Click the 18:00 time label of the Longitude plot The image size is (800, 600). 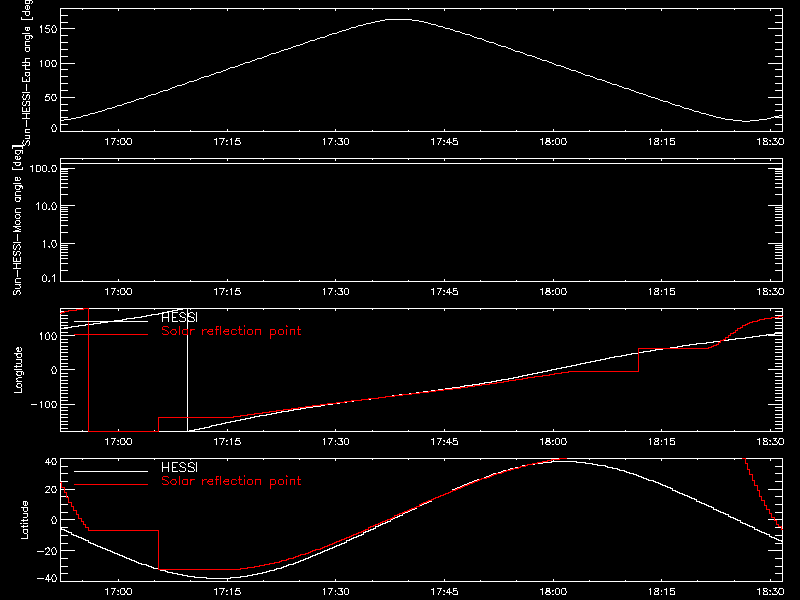(553, 442)
